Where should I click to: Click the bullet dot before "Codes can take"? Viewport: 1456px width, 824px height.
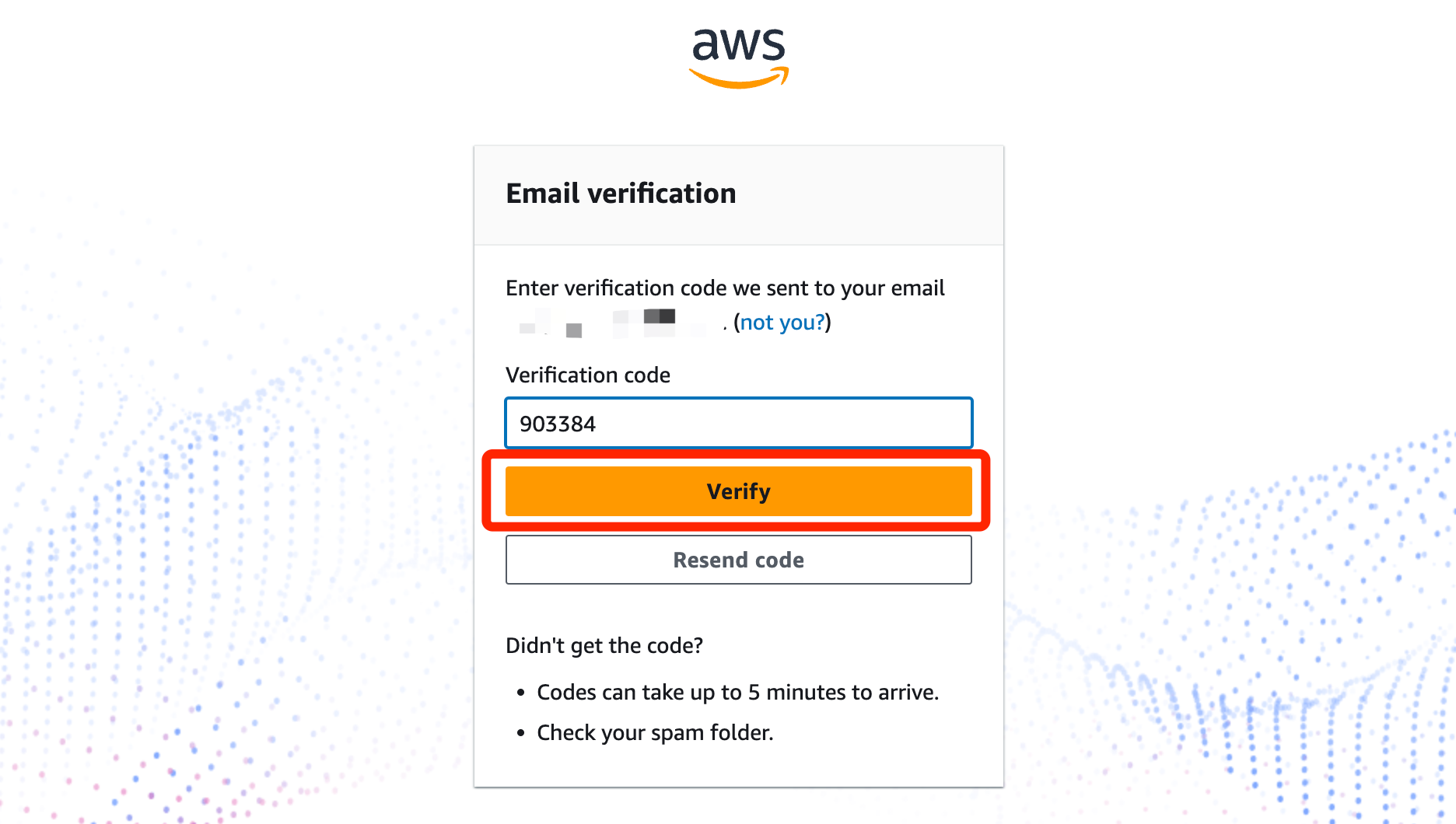(x=521, y=693)
